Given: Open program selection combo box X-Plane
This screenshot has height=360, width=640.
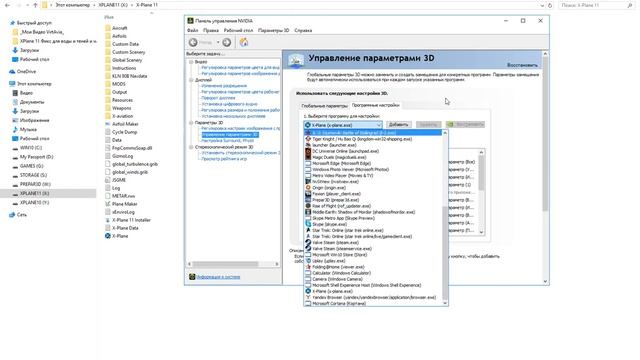Looking at the screenshot, I should [x=343, y=125].
